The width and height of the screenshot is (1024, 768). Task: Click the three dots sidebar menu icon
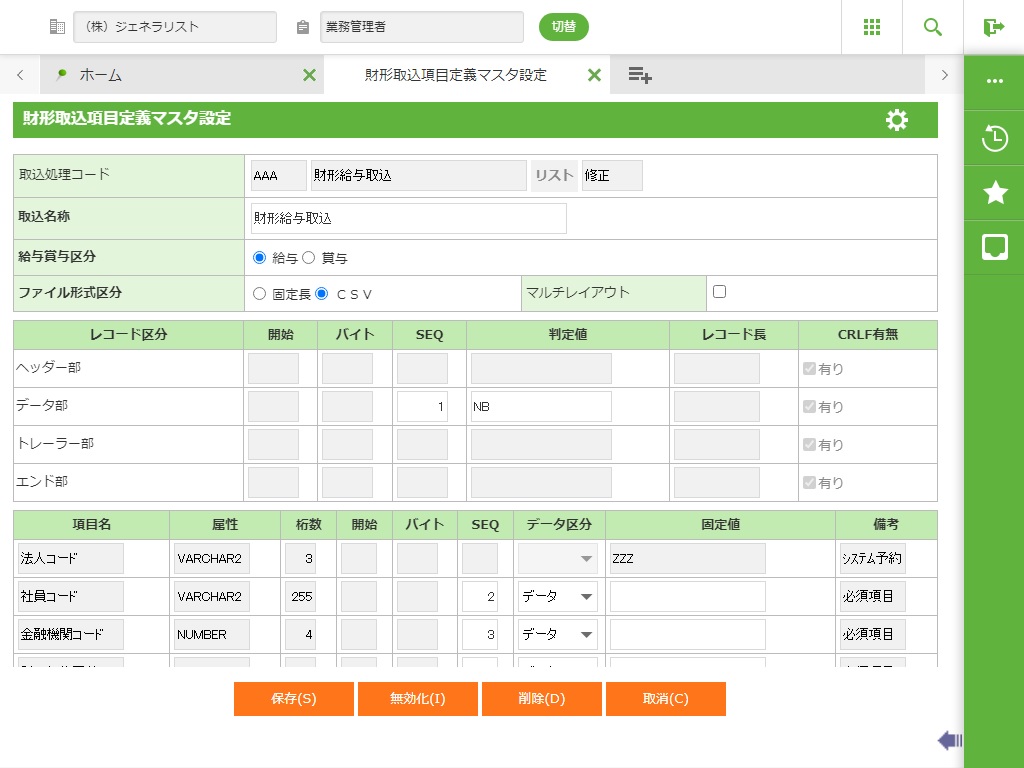[994, 82]
